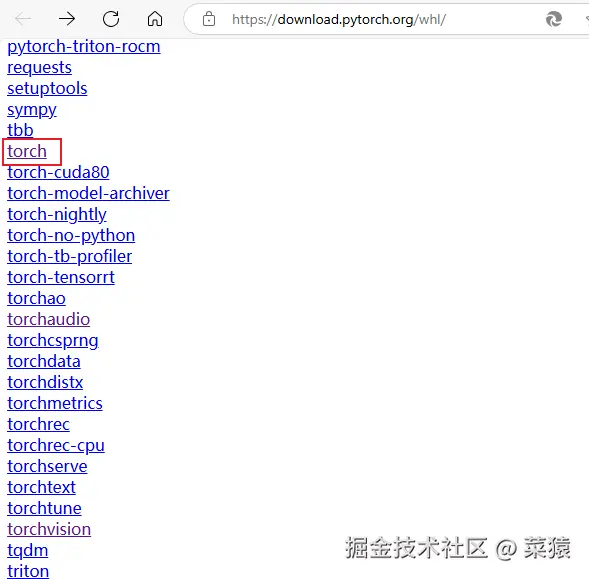Click the Edge icon in the address bar
The image size is (589, 579).
pos(554,19)
